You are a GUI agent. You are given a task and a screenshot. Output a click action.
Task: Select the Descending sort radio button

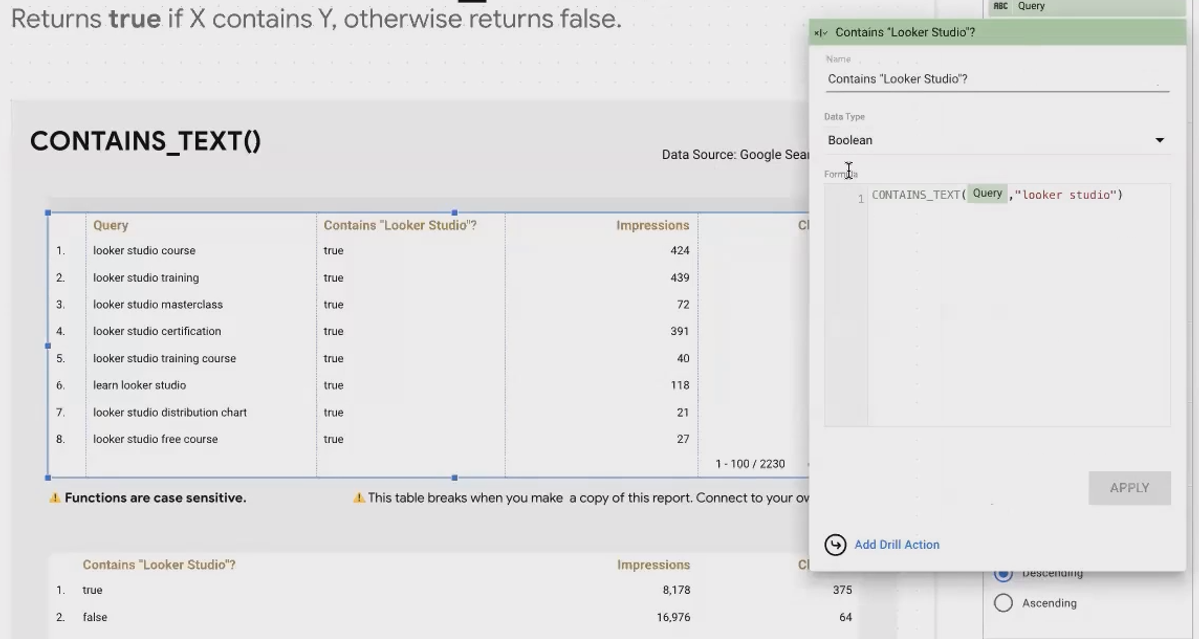1003,573
